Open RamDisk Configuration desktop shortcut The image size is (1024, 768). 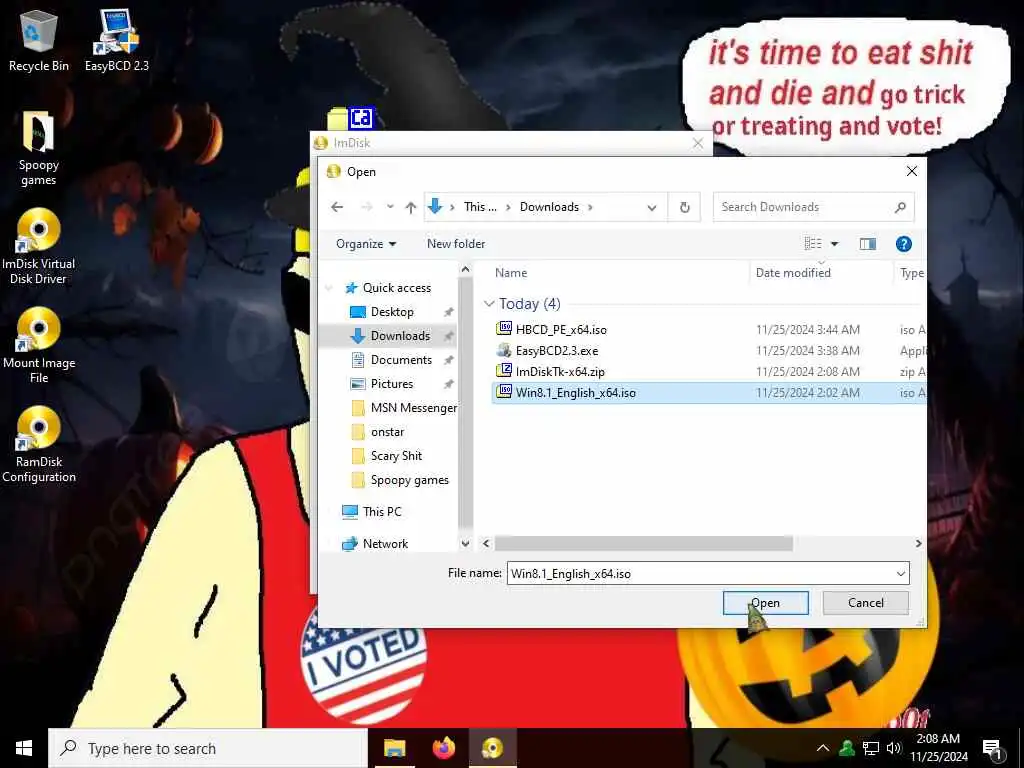[39, 444]
